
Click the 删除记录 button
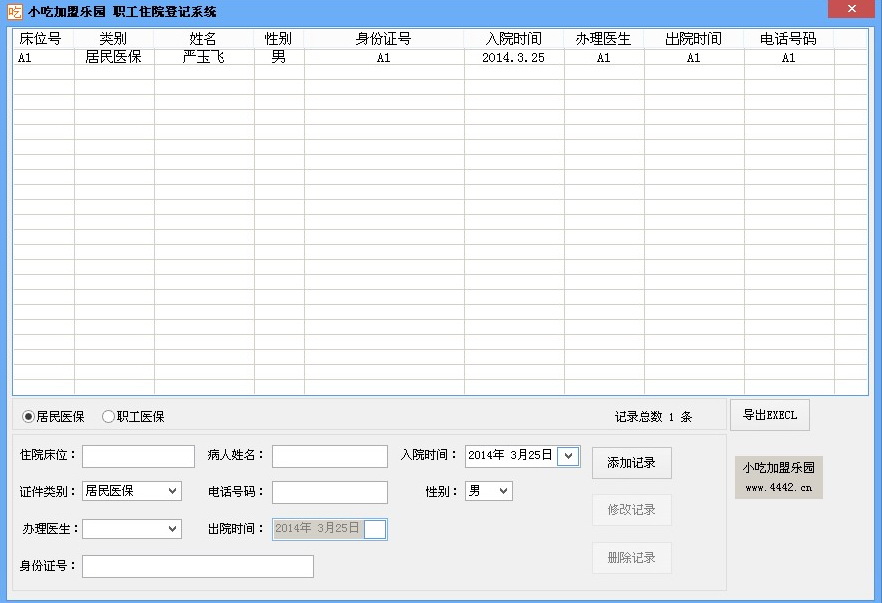pos(632,557)
